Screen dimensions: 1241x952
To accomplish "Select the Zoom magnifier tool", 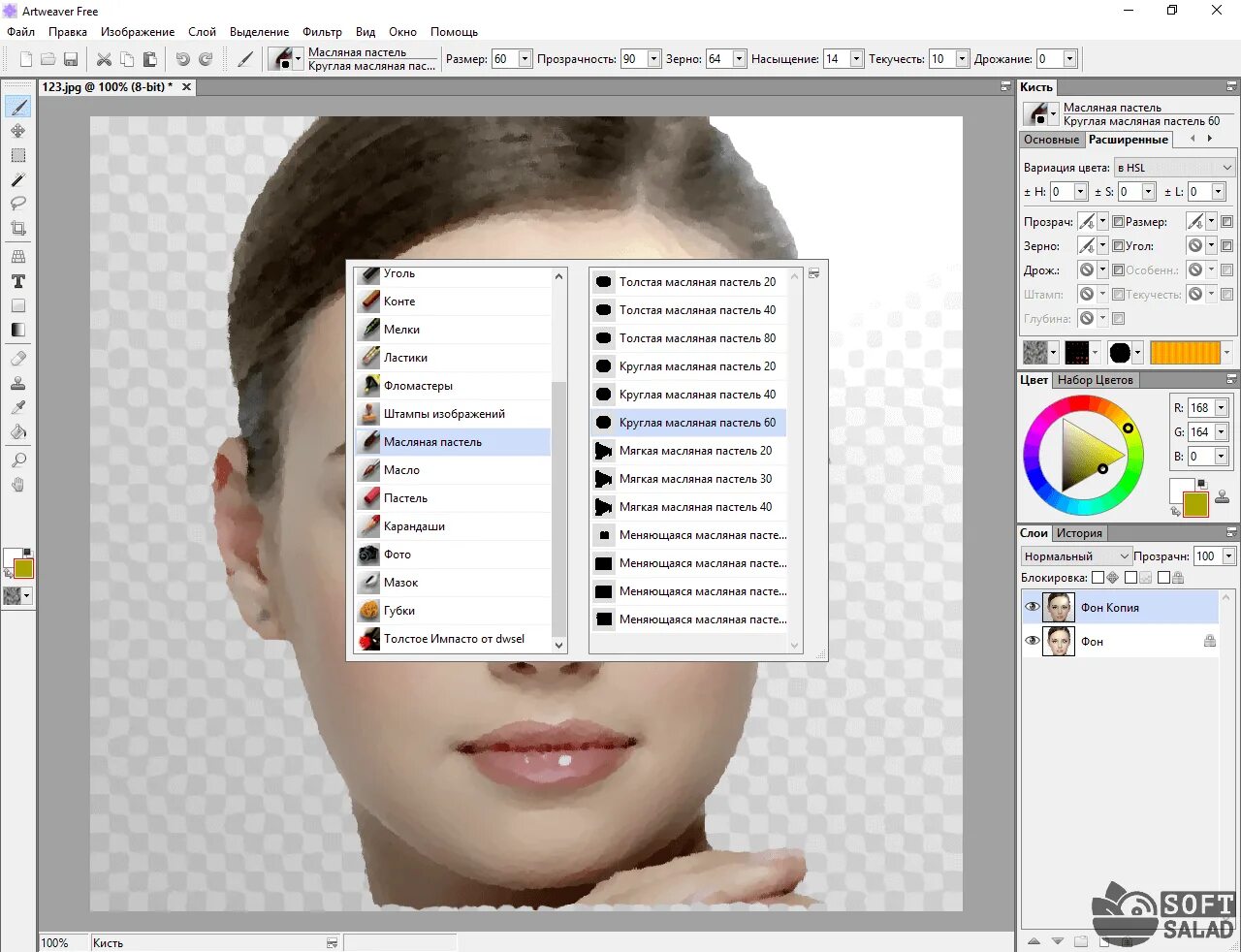I will [x=18, y=460].
